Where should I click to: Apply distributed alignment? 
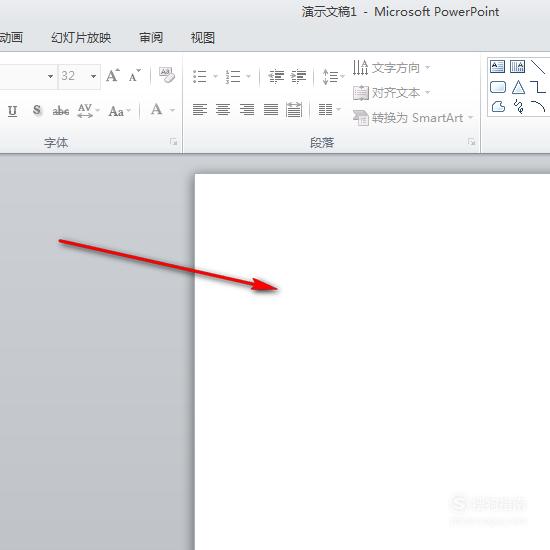(x=294, y=109)
